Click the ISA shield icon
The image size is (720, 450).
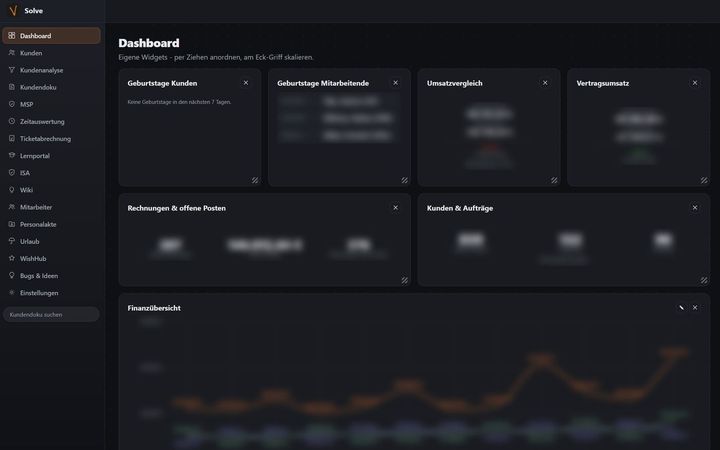pyautogui.click(x=12, y=173)
